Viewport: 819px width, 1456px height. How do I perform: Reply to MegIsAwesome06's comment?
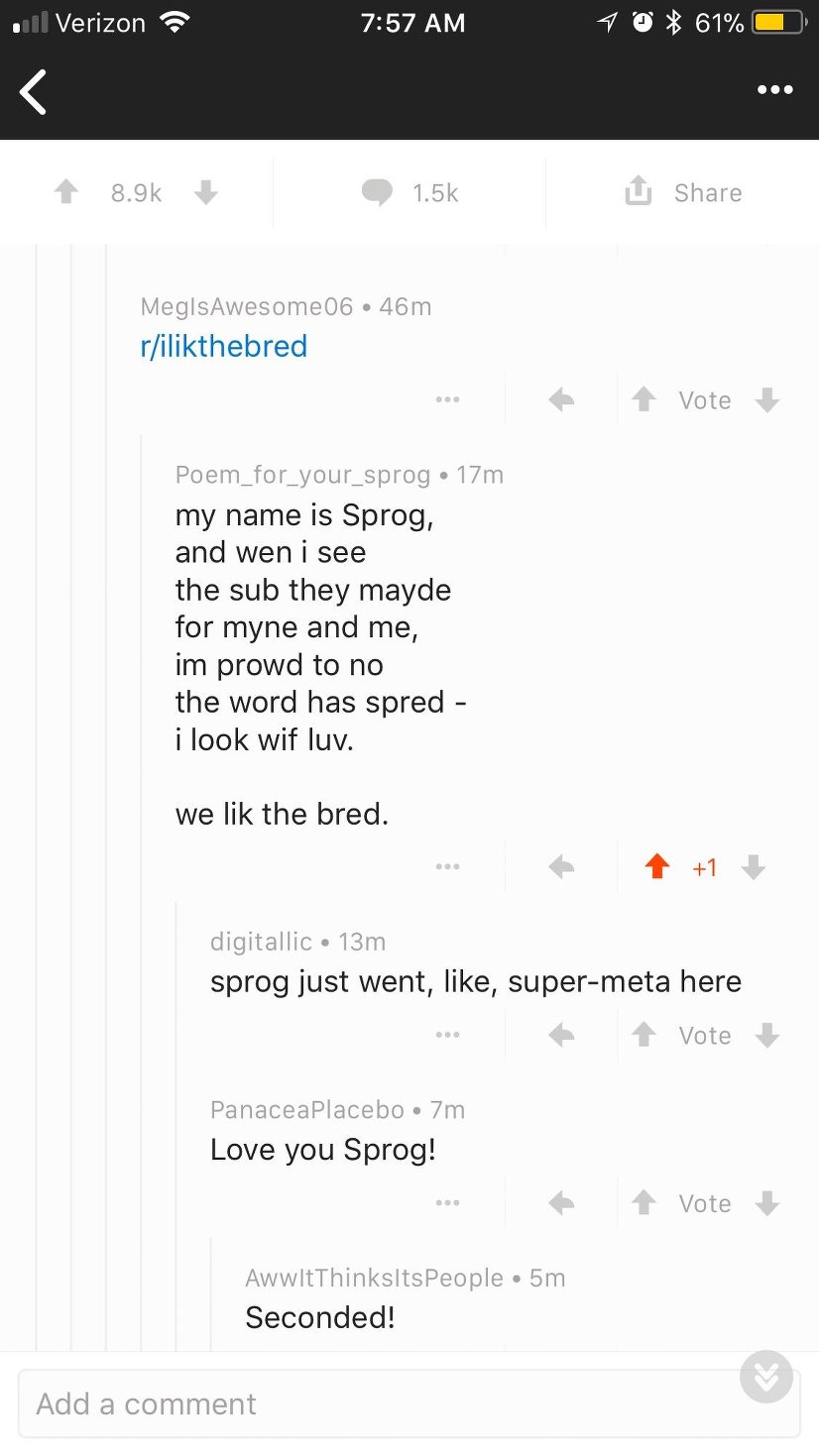(x=561, y=400)
